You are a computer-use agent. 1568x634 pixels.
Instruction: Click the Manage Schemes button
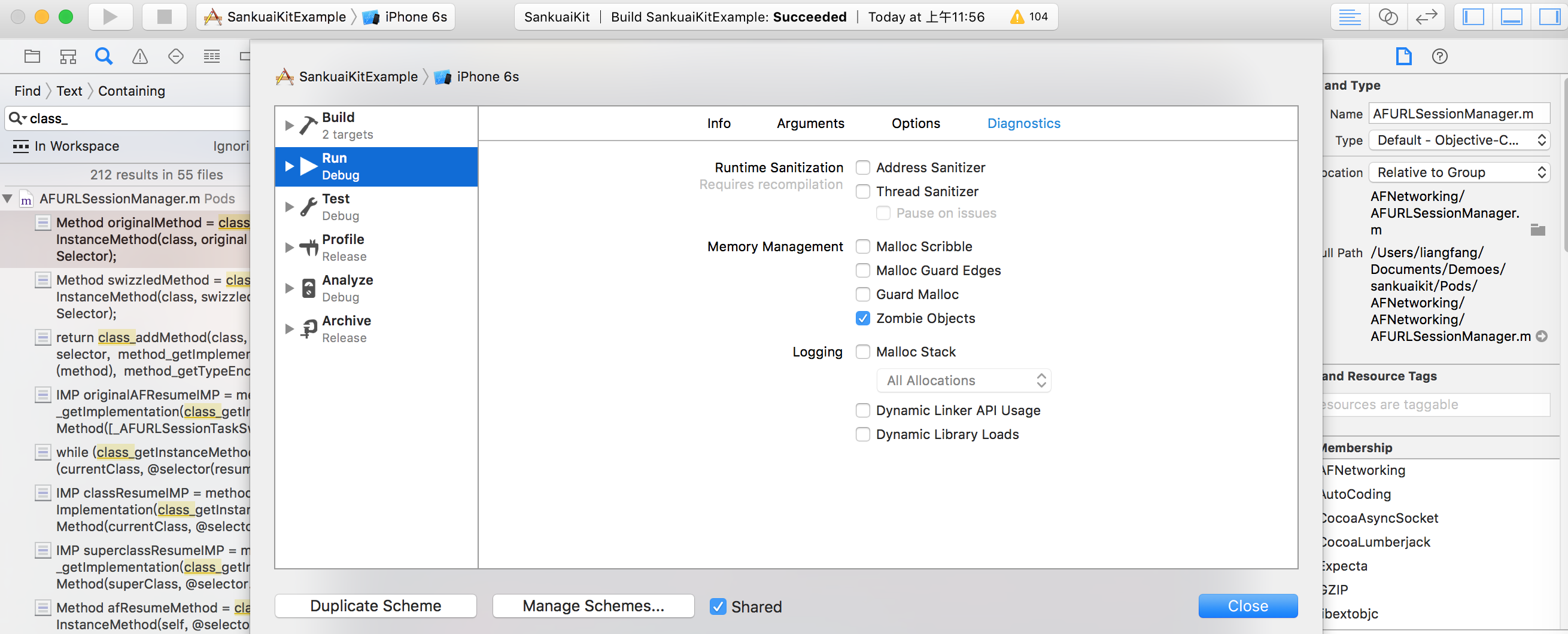[592, 606]
